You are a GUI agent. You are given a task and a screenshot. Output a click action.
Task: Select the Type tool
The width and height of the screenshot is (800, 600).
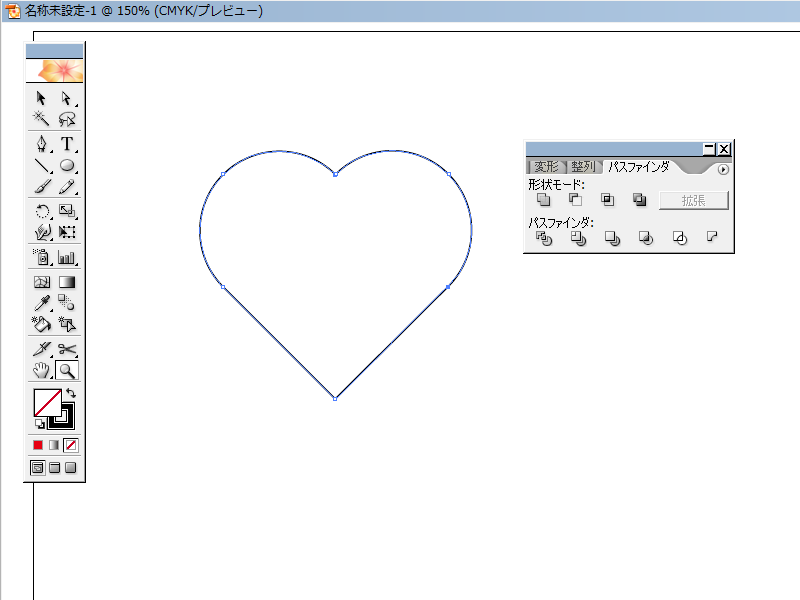[66, 141]
